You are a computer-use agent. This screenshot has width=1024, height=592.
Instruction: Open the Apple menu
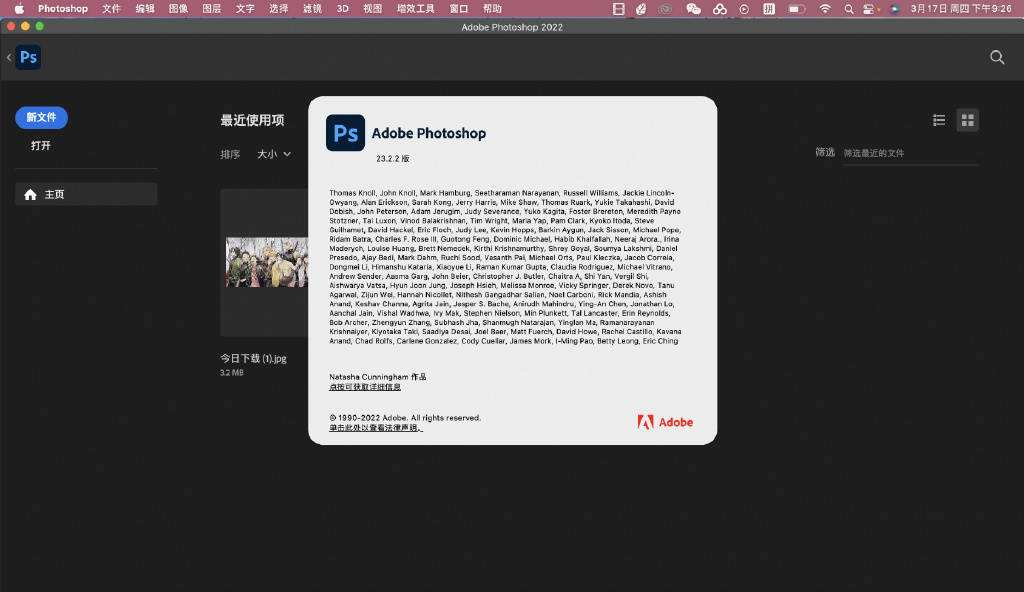tap(19, 8)
